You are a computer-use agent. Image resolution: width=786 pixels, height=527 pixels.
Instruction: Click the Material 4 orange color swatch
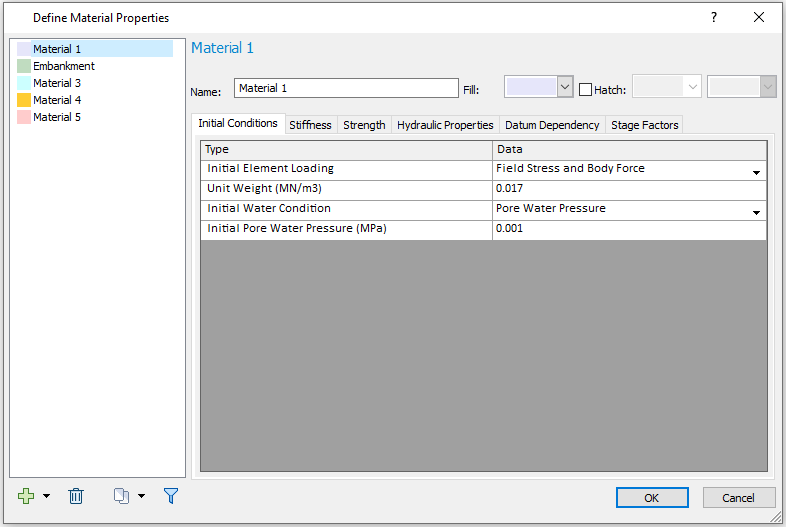coord(24,100)
